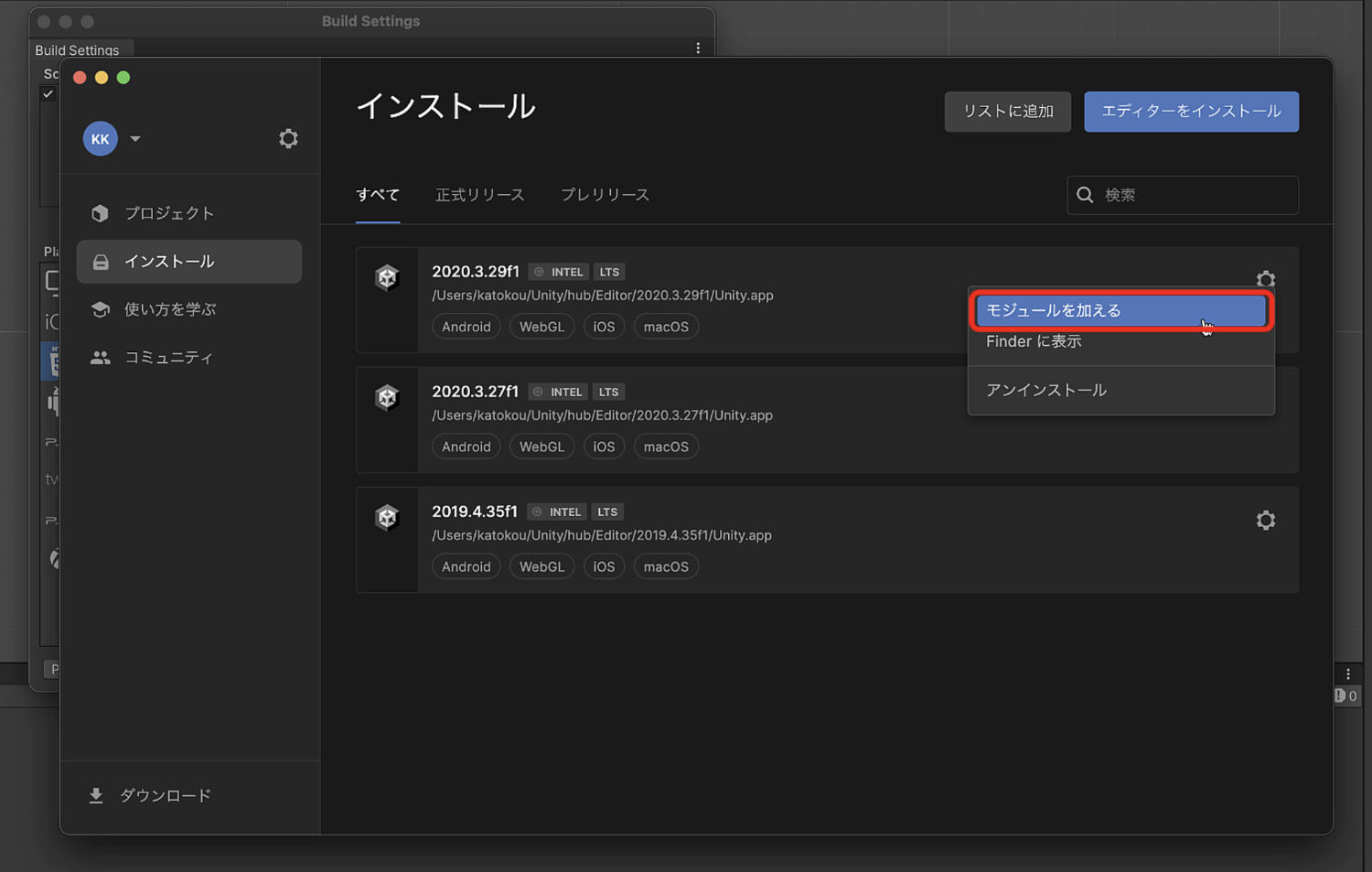Click Unity cube icon of 2019.4.35f1

[387, 517]
